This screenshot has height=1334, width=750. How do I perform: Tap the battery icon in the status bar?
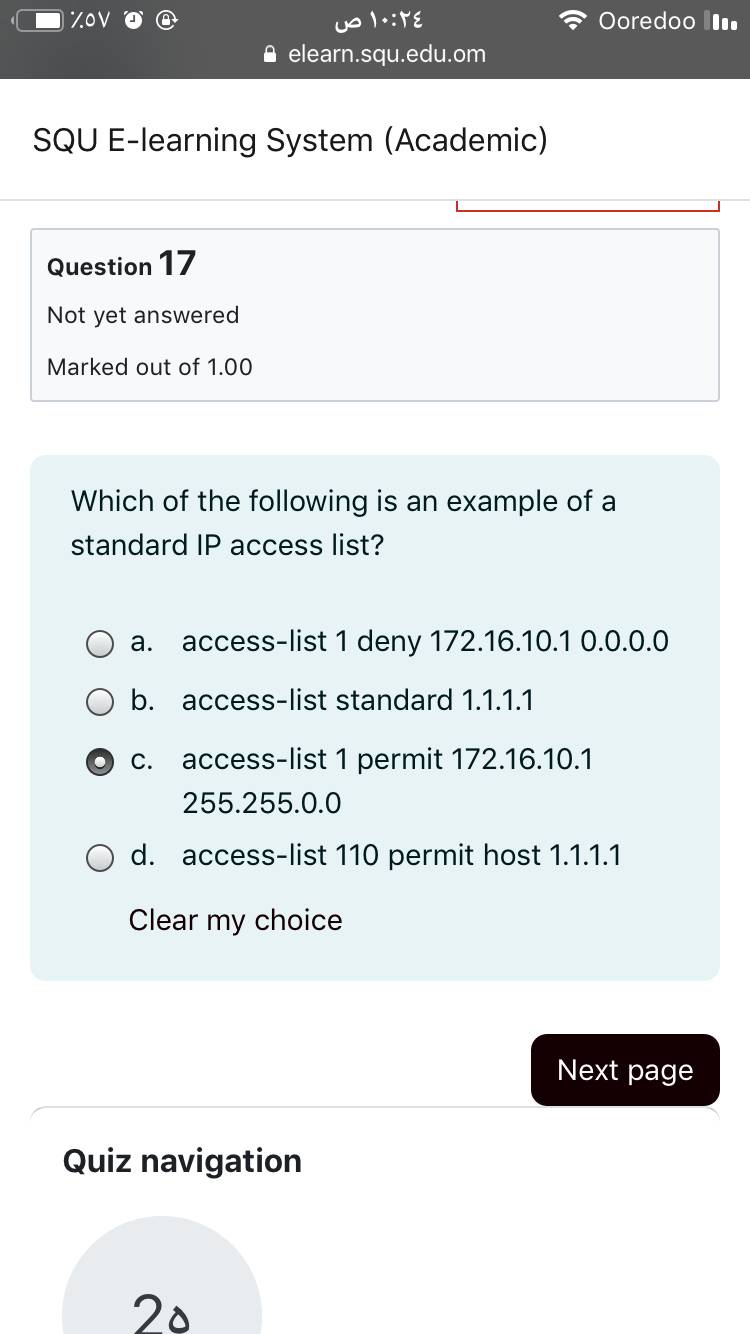[x=42, y=21]
